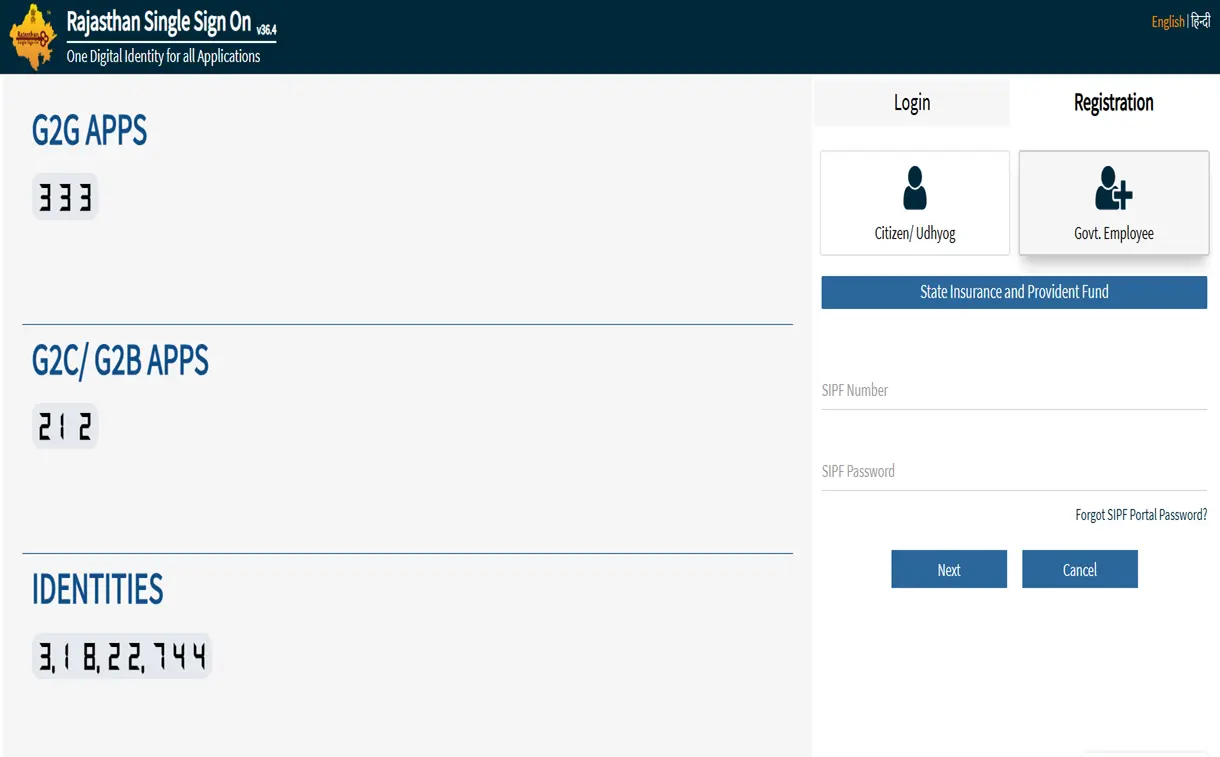Click State Insurance and Provident Fund button
1220x757 pixels.
point(1014,292)
